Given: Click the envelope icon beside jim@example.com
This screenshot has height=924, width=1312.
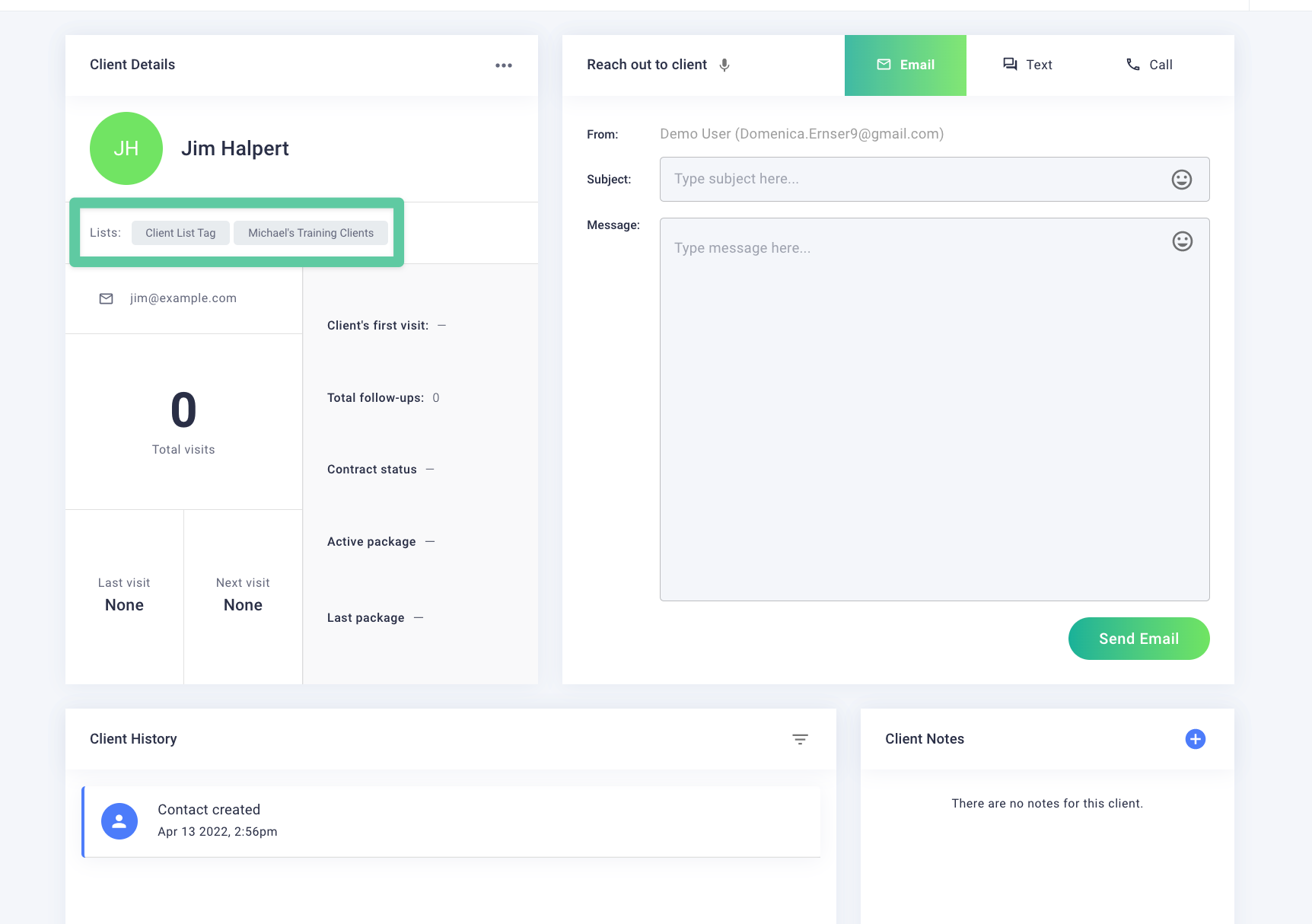Looking at the screenshot, I should click(x=107, y=298).
